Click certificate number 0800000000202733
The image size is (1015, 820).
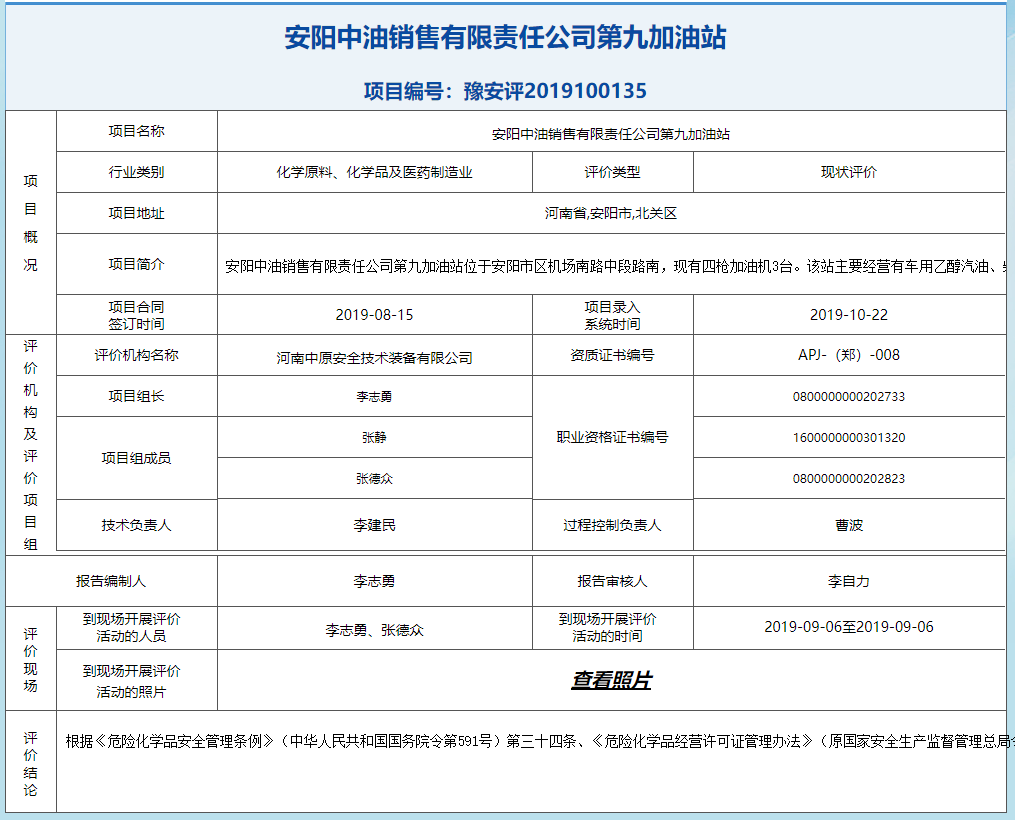coord(849,397)
